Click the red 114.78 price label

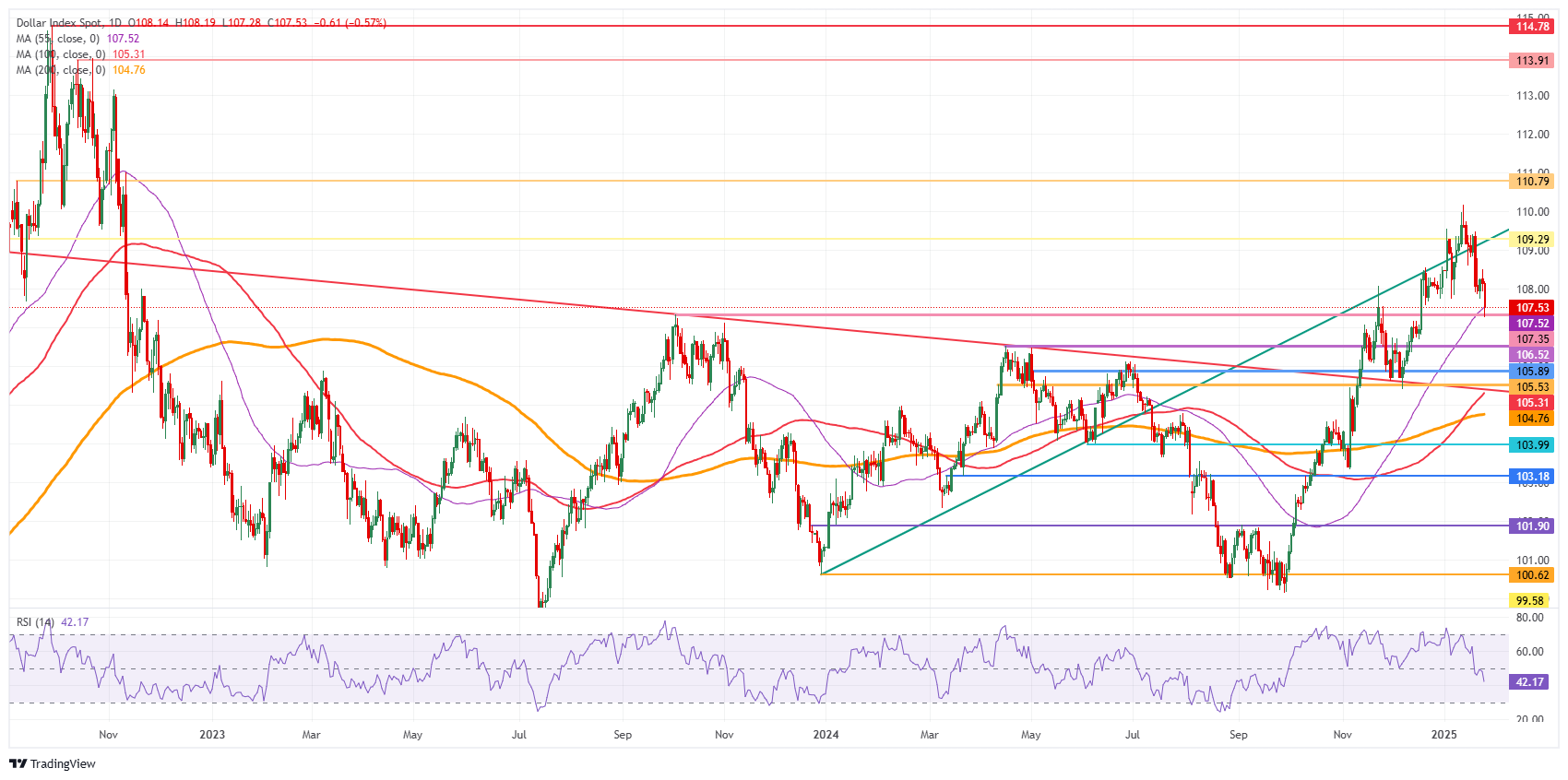pyautogui.click(x=1532, y=27)
